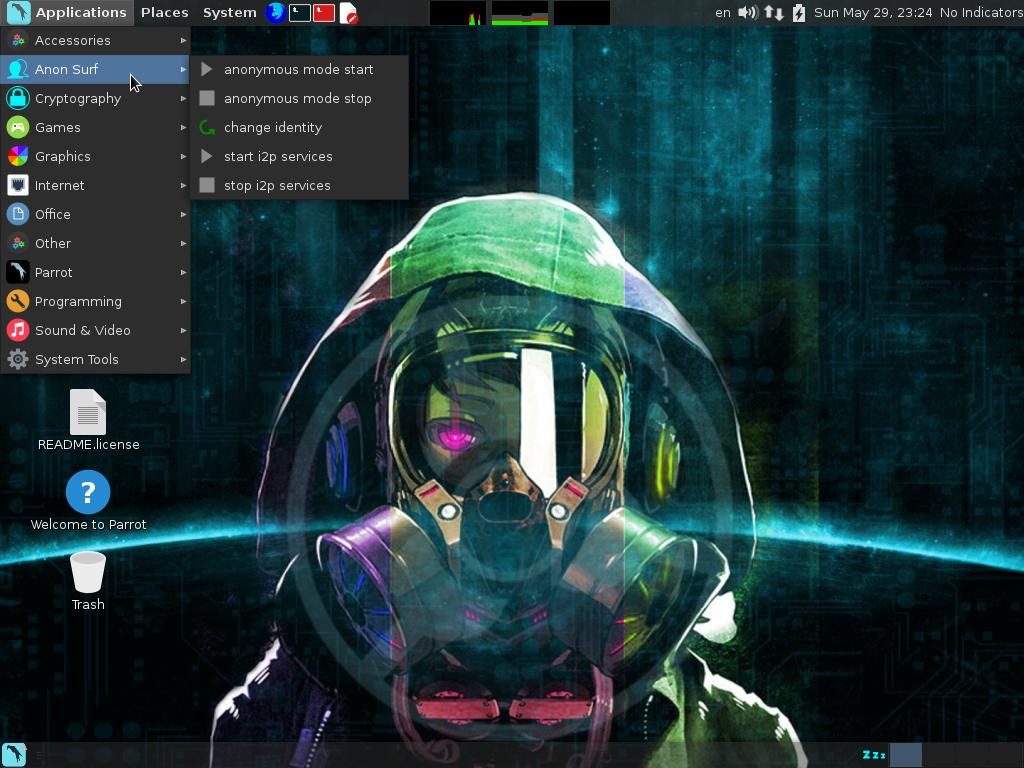Choose change identity
The image size is (1024, 768).
[x=300, y=127]
